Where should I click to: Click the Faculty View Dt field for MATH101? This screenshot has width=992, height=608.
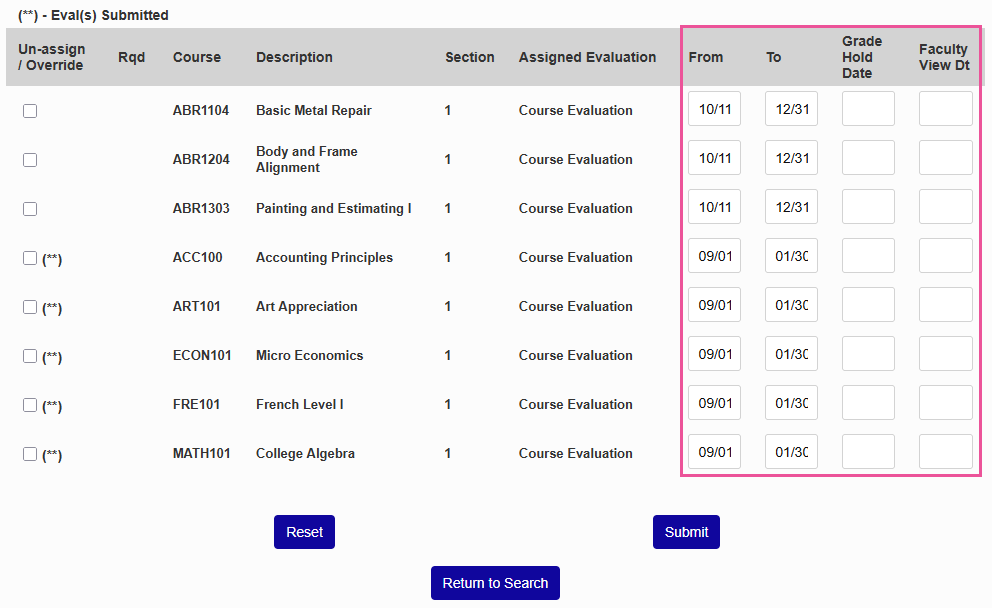point(945,451)
